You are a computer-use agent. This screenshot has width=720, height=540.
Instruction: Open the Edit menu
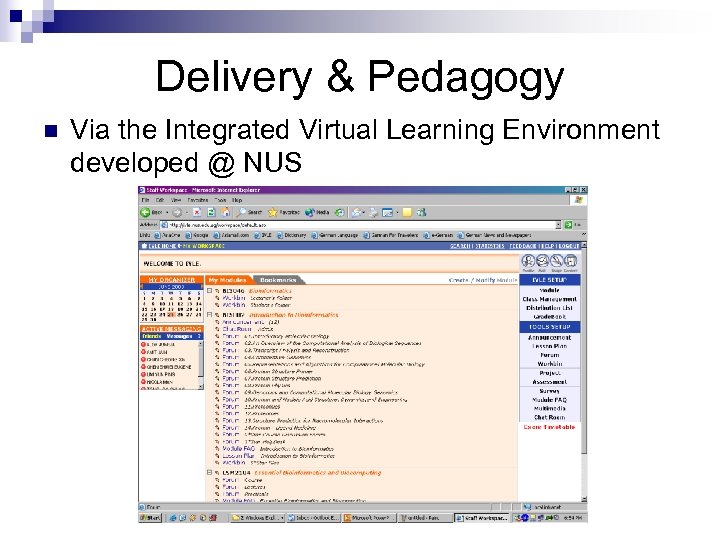point(160,200)
